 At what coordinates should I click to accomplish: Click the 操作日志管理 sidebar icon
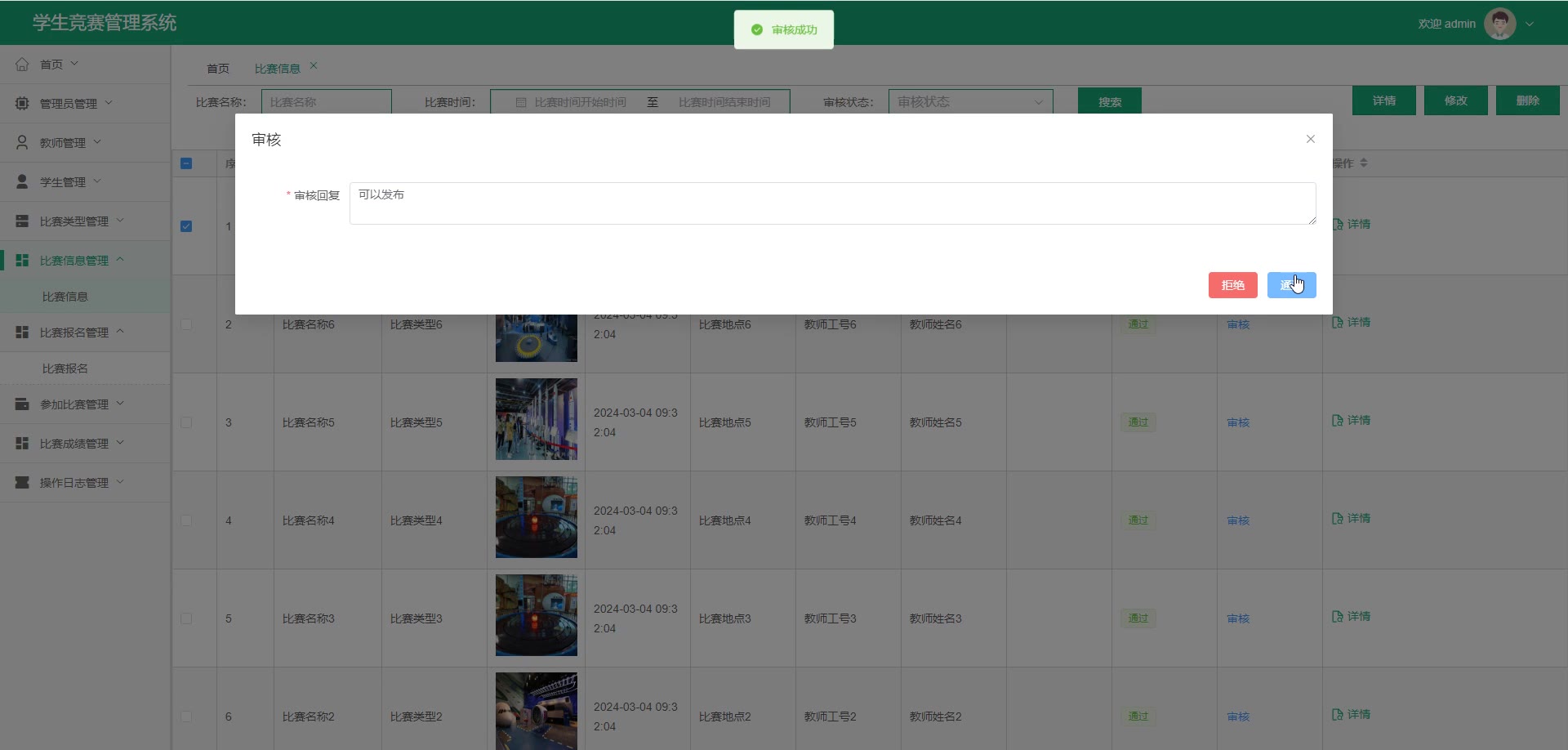click(x=22, y=482)
